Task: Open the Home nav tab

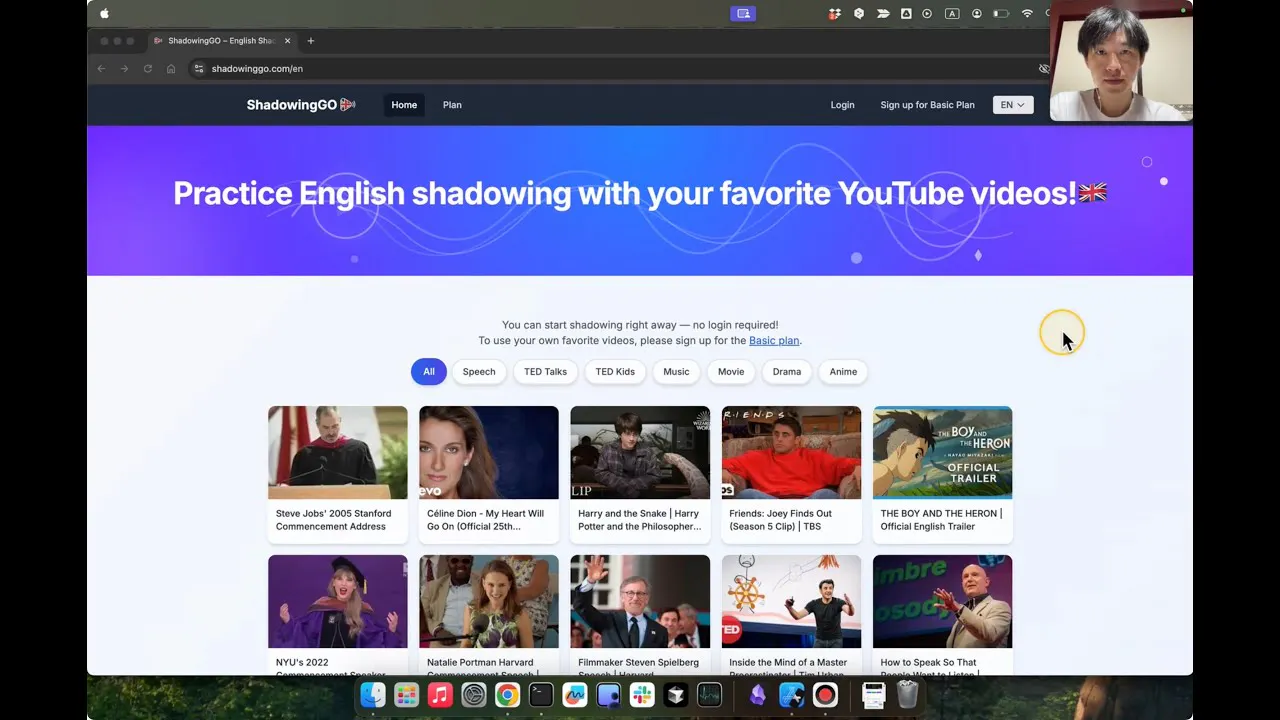Action: (x=404, y=105)
